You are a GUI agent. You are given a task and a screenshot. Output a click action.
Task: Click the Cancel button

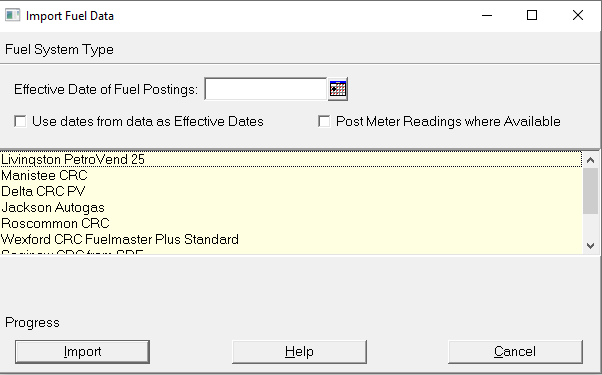coord(515,352)
